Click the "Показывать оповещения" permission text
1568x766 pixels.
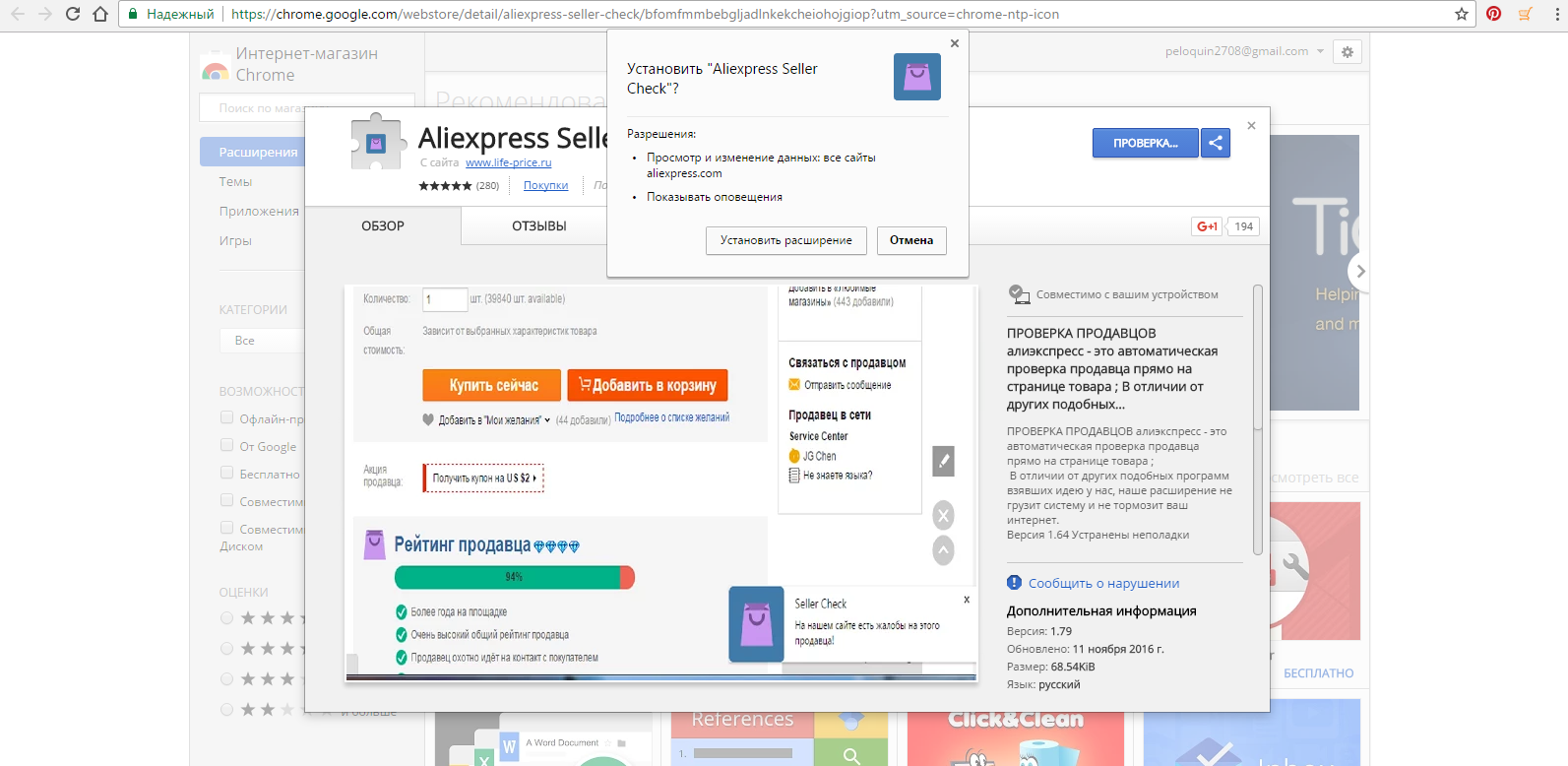click(715, 197)
